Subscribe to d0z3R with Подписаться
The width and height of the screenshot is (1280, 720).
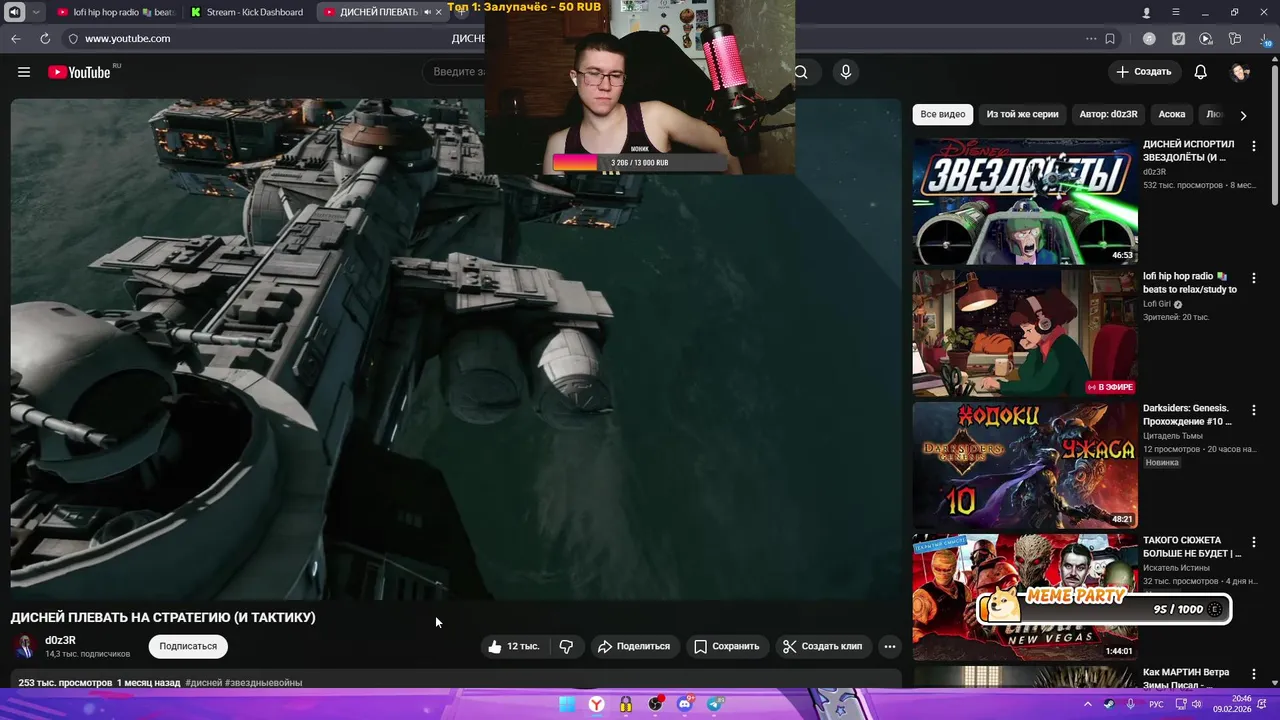click(188, 646)
